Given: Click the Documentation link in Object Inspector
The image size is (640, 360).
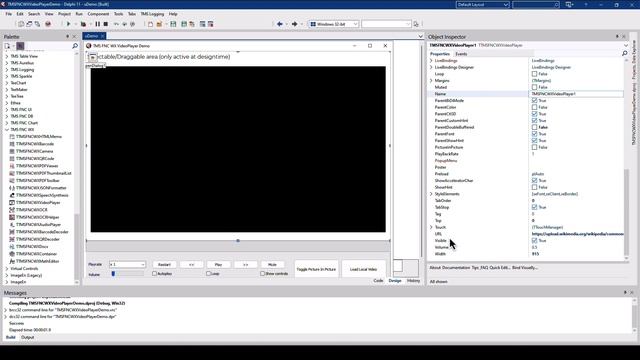Looking at the screenshot, I should (x=456, y=268).
